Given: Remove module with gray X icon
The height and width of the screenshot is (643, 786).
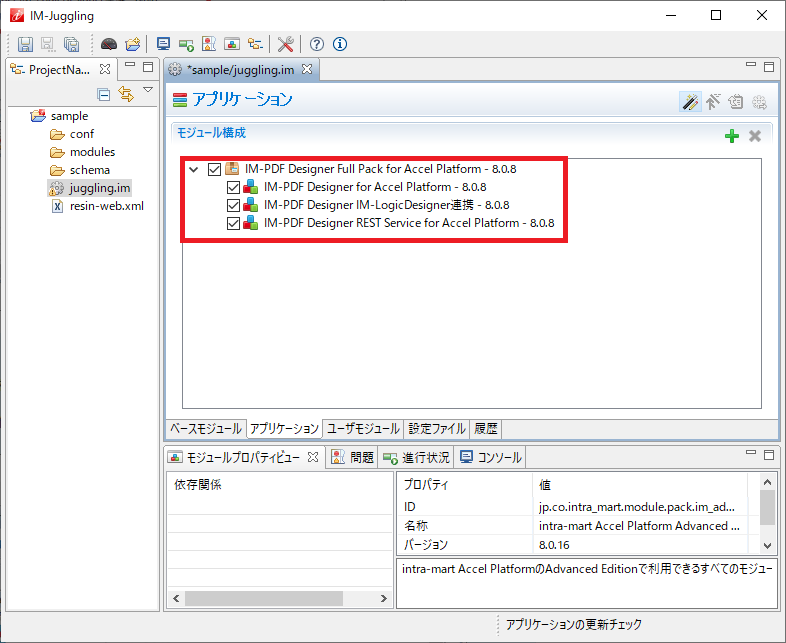Looking at the screenshot, I should click(755, 136).
